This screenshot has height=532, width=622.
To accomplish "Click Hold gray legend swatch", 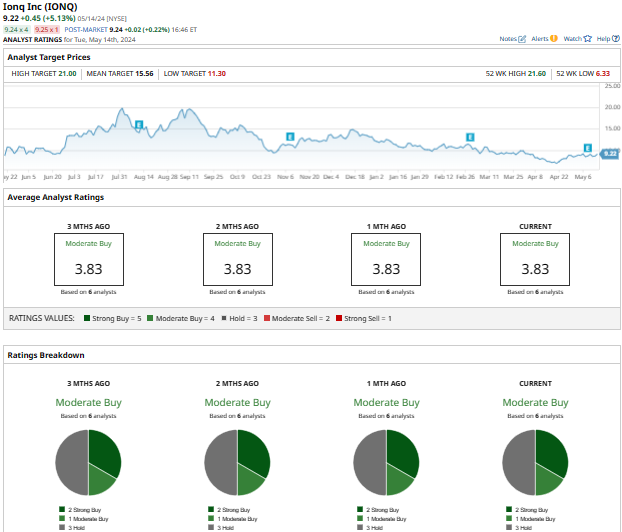I will click(x=224, y=318).
